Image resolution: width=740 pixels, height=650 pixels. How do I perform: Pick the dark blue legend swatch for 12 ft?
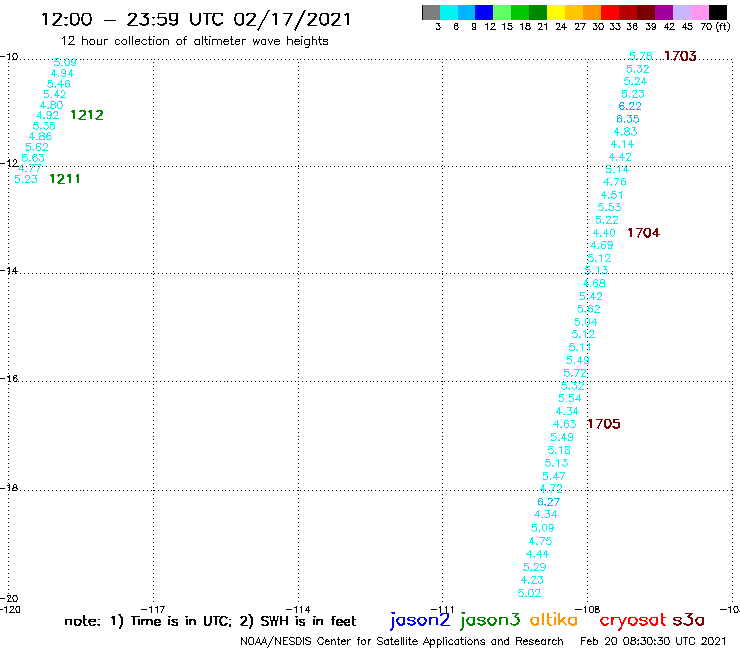pyautogui.click(x=484, y=12)
